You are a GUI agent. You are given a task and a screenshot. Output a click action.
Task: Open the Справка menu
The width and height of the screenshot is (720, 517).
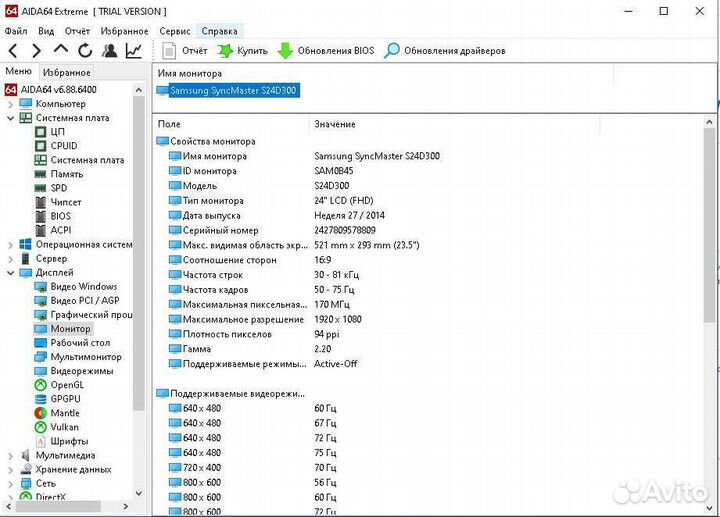click(219, 31)
